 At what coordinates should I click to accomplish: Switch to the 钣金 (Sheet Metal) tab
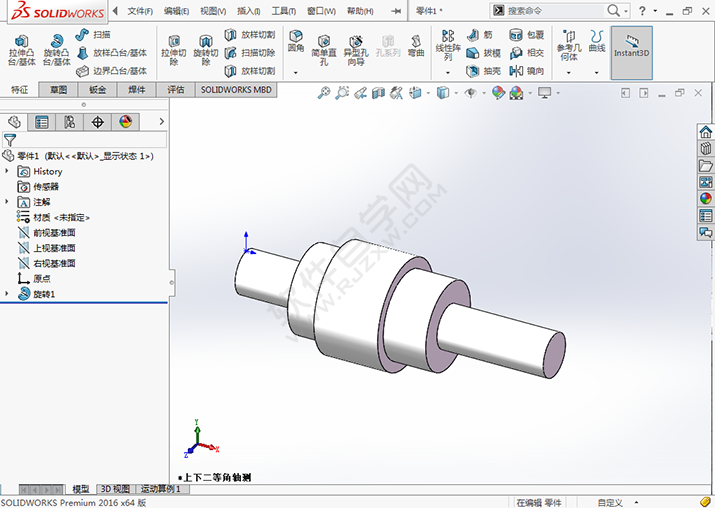[98, 90]
